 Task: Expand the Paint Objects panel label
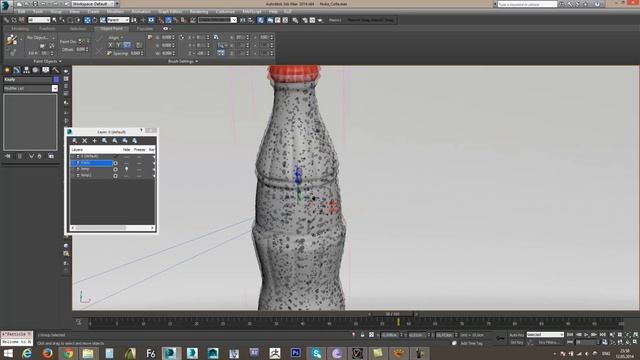tap(47, 61)
